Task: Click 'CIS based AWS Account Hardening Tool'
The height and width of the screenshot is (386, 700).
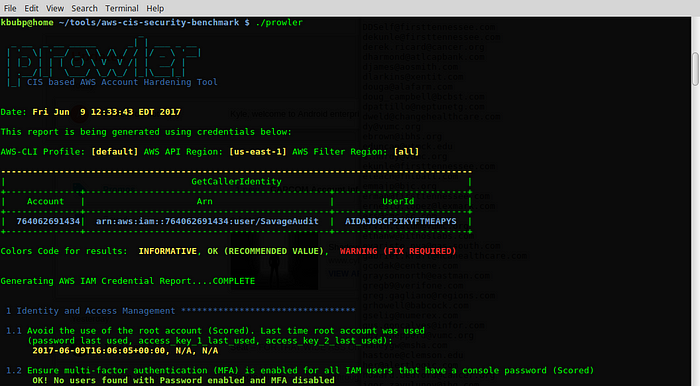Action: [122, 82]
